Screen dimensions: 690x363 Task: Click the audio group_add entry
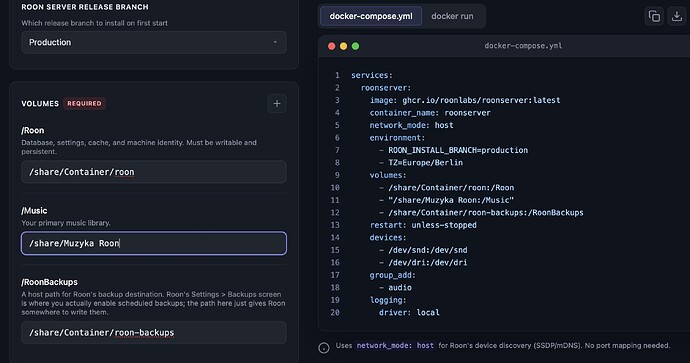click(395, 288)
